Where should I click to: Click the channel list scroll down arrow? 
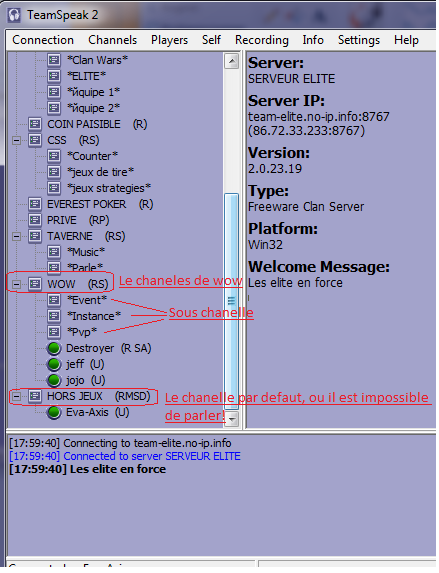point(232,419)
